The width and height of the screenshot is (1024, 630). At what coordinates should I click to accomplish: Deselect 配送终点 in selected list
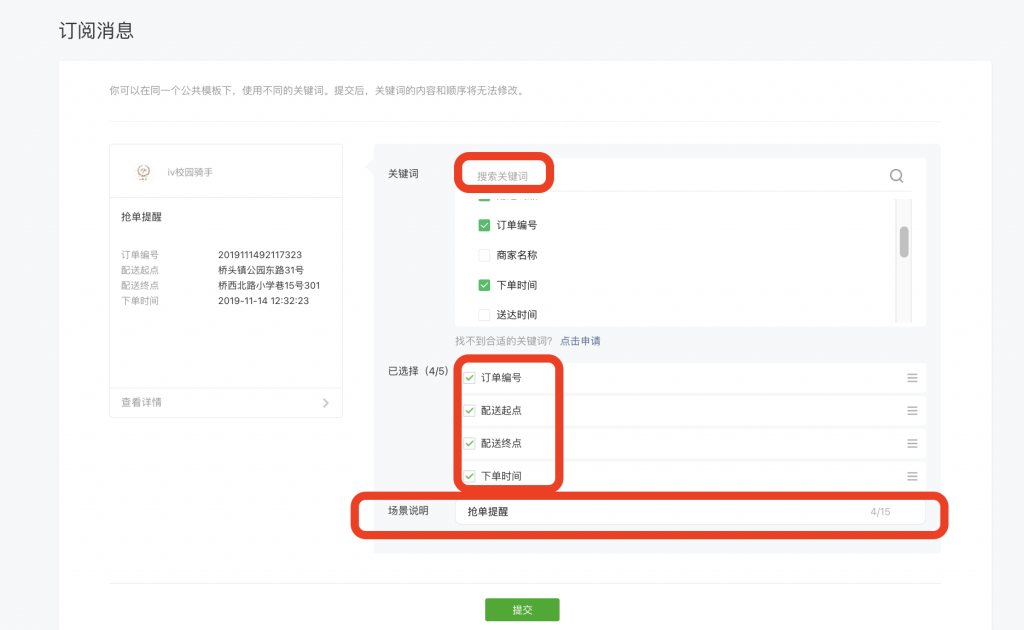[469, 443]
